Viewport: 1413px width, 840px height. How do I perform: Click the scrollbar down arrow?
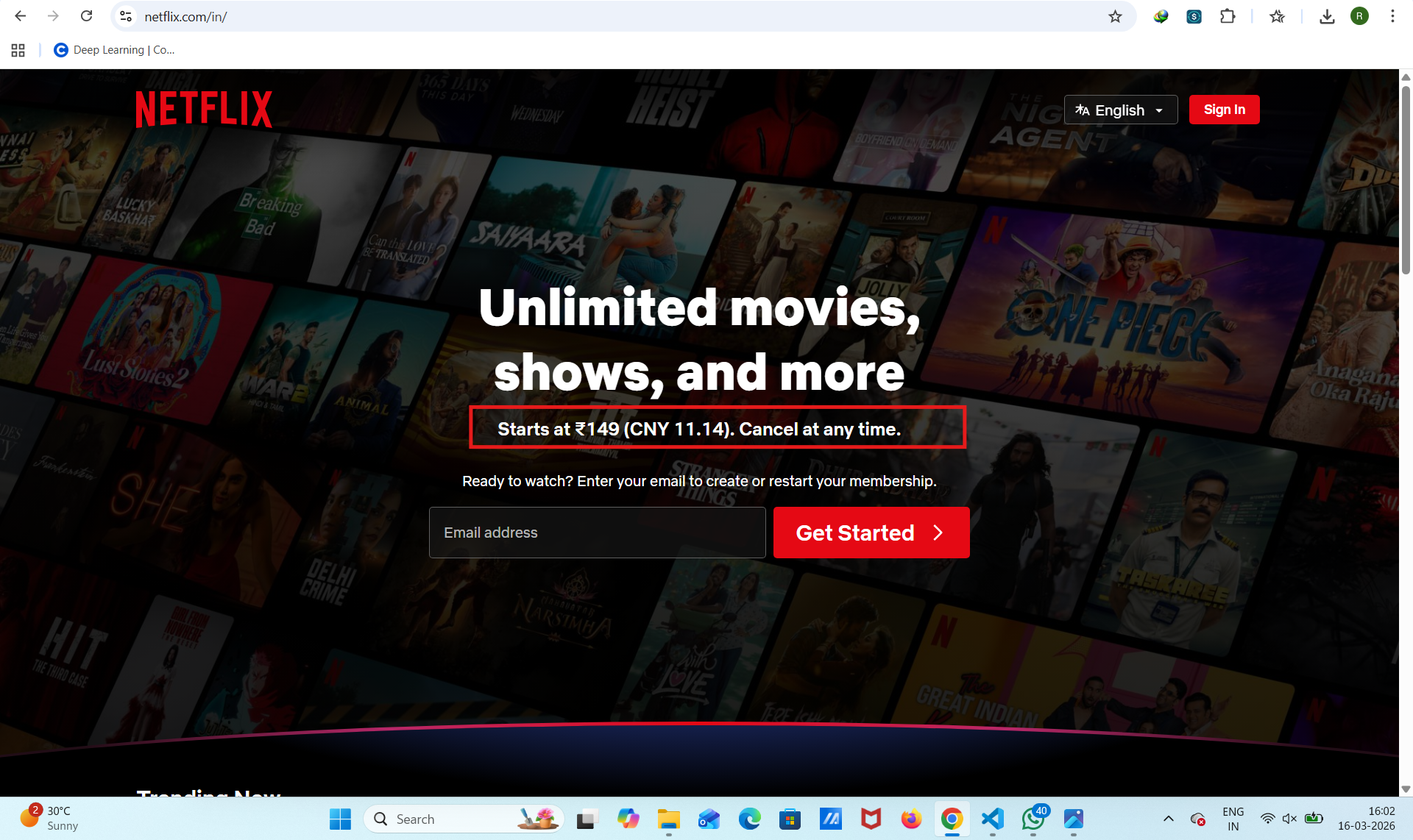[1406, 789]
